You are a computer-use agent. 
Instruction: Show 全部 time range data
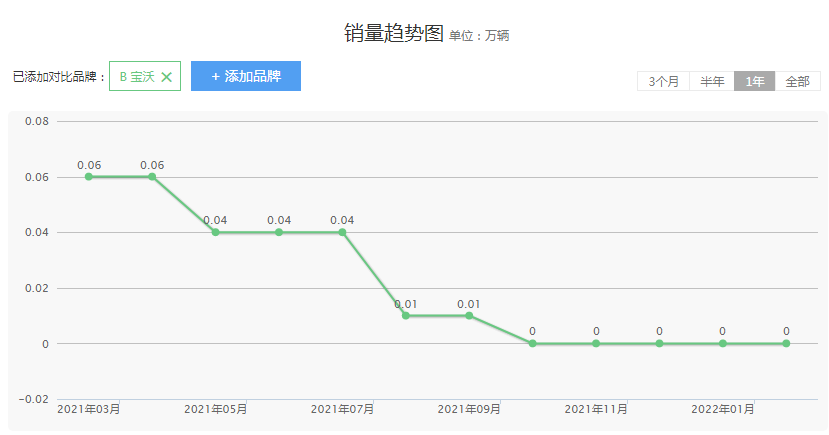coord(797,81)
